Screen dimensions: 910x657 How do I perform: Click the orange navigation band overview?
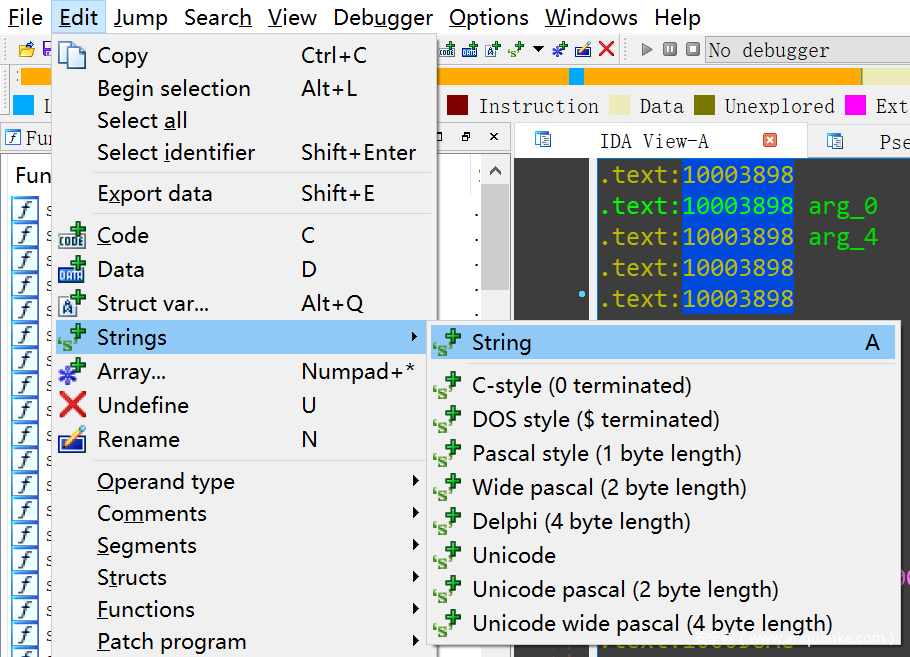point(300,76)
